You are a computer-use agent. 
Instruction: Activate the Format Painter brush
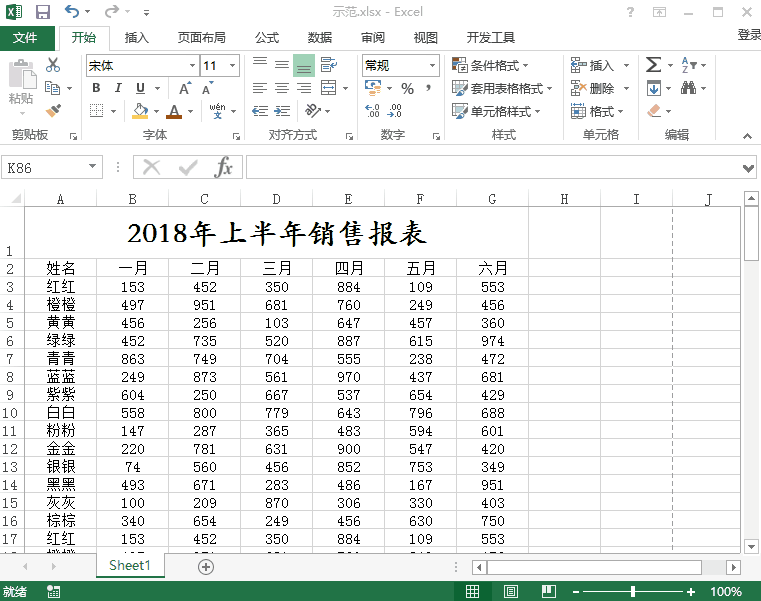click(x=53, y=111)
